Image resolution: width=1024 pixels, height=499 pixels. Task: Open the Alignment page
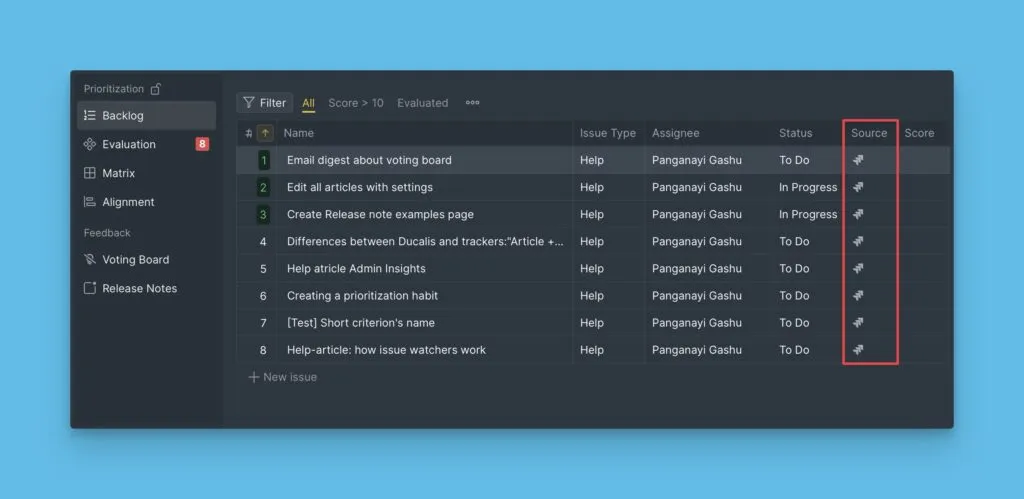point(128,202)
